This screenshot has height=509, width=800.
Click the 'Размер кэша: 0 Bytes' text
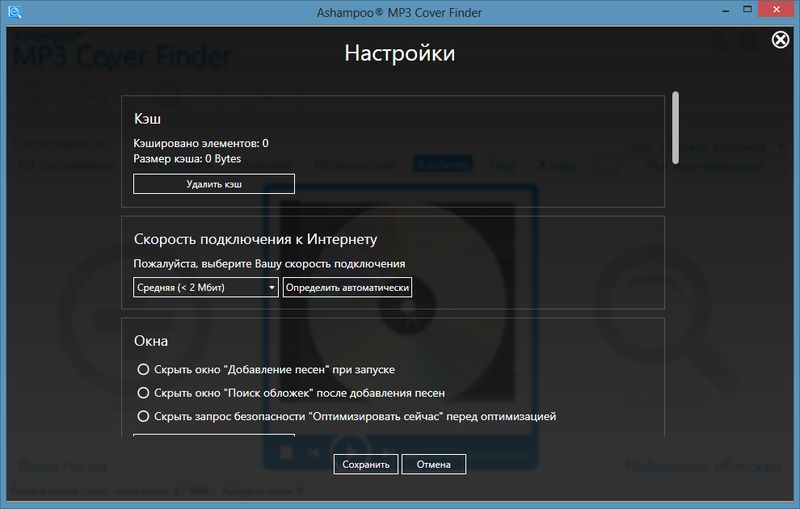187,159
